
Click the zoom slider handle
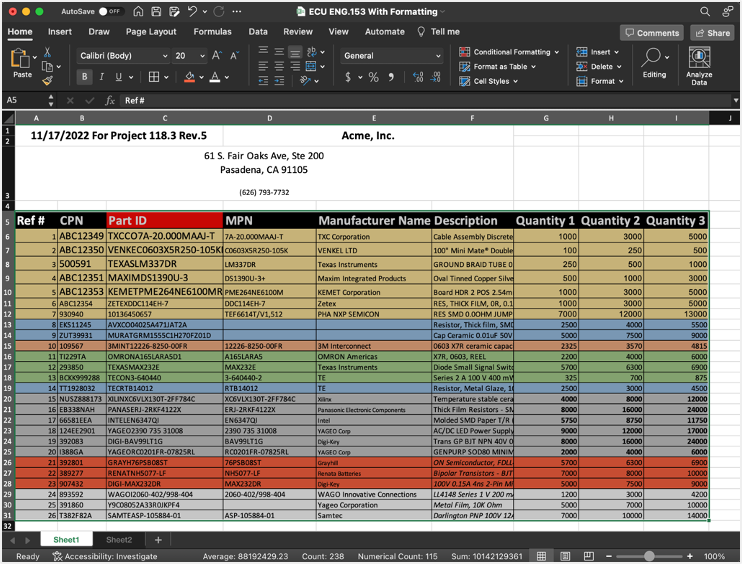649,556
